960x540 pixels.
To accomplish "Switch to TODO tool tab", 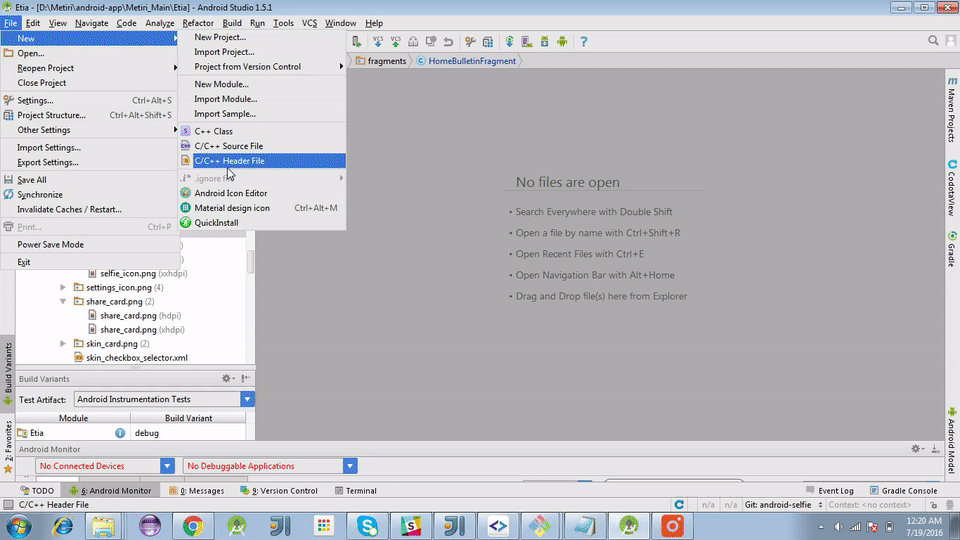I will tap(37, 490).
